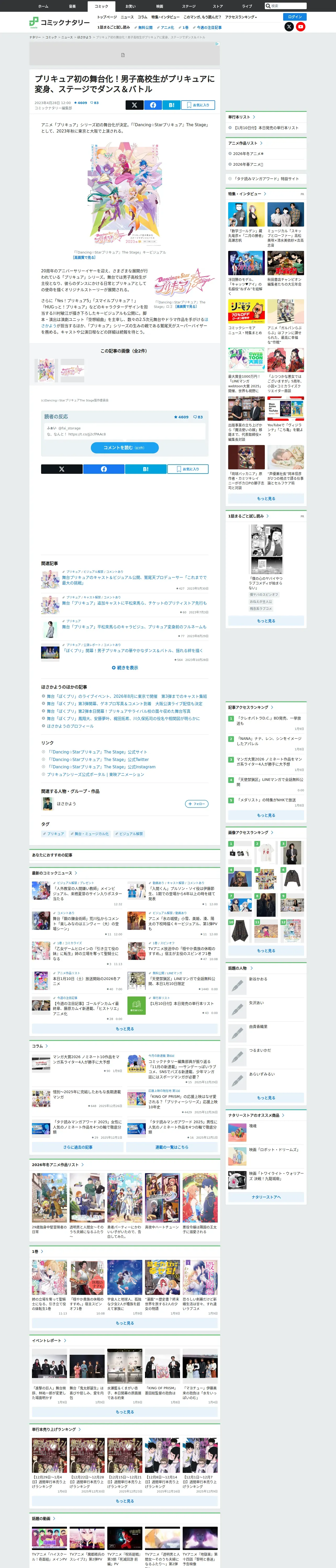Open the アクセスランキング dropdown in the navigation
The image size is (336, 1568).
(241, 17)
